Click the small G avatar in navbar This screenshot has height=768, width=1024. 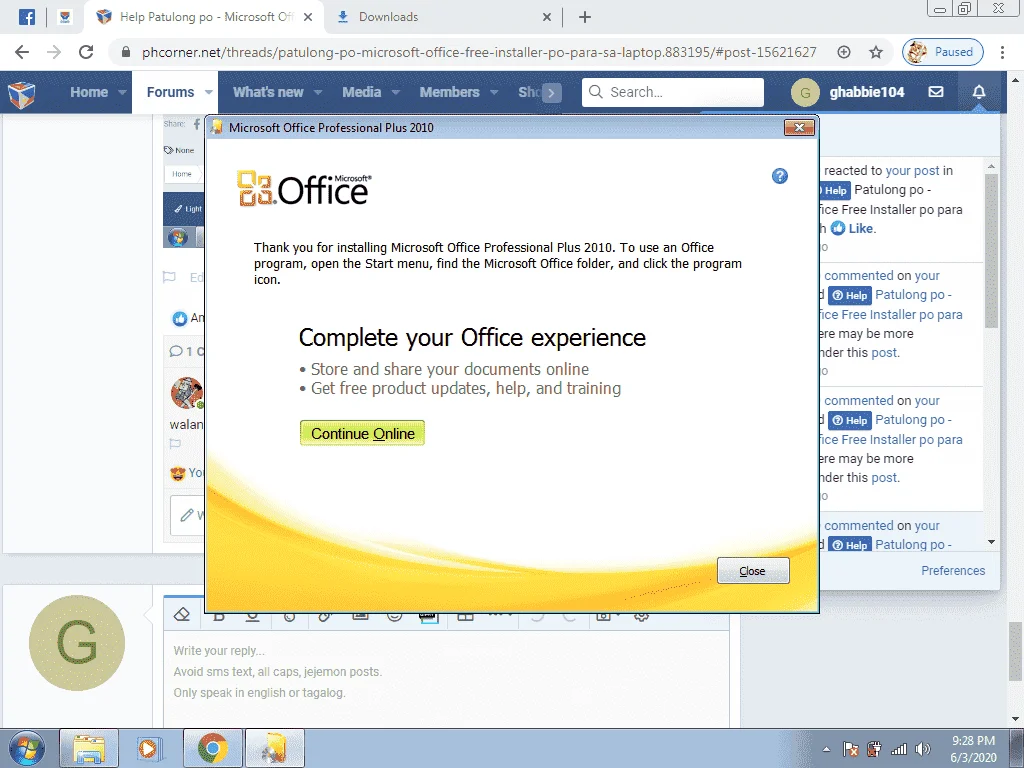click(x=805, y=93)
